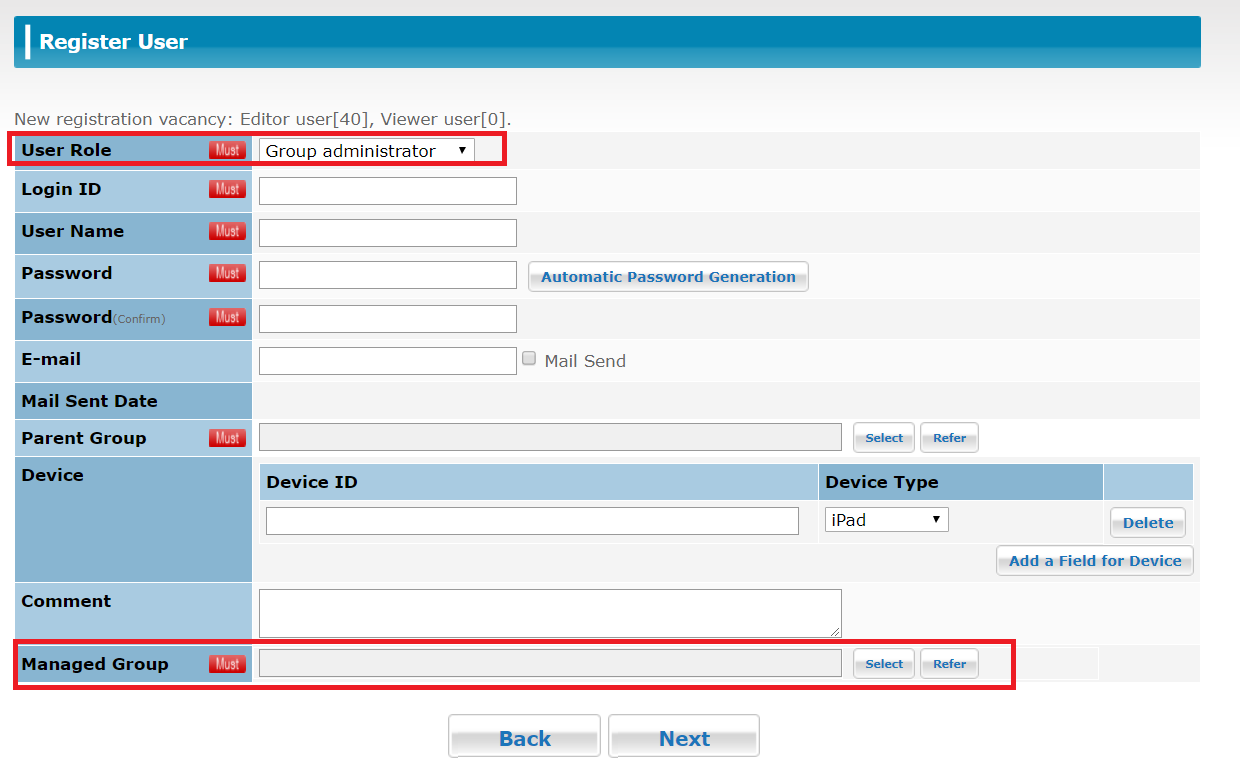
Task: Open the Device Type iPad dropdown
Action: [886, 520]
